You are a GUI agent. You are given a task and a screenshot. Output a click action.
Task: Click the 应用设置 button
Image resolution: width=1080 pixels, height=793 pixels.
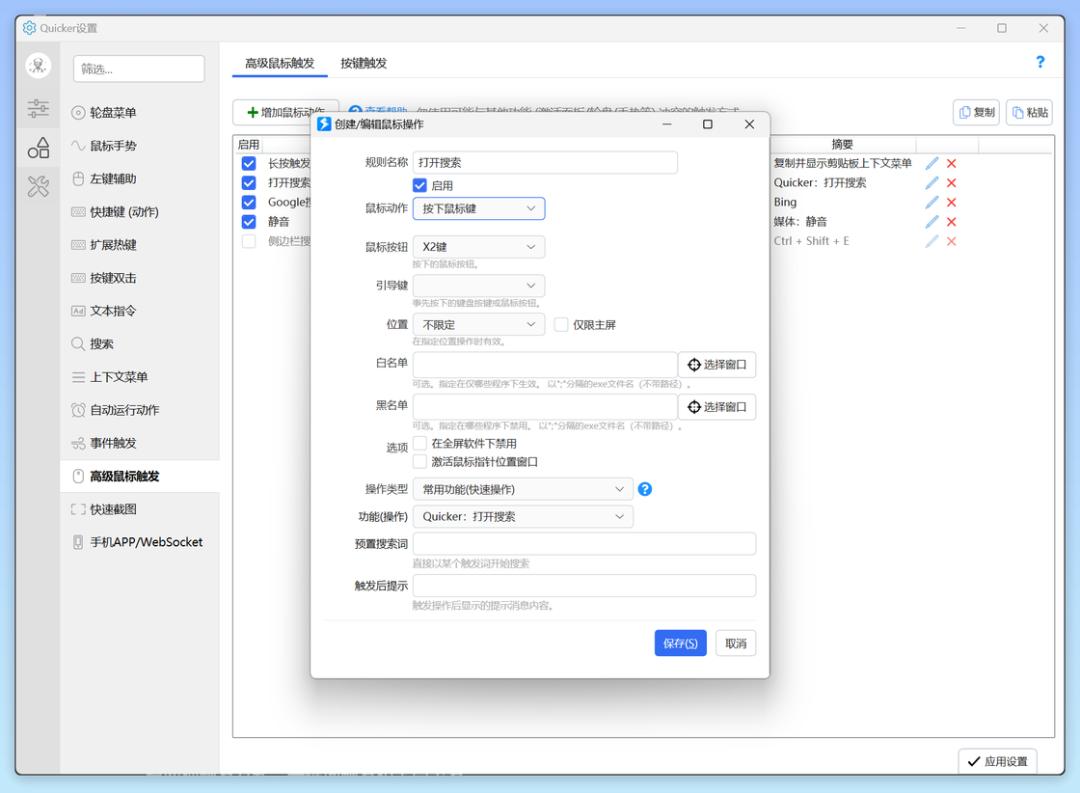pyautogui.click(x=997, y=761)
